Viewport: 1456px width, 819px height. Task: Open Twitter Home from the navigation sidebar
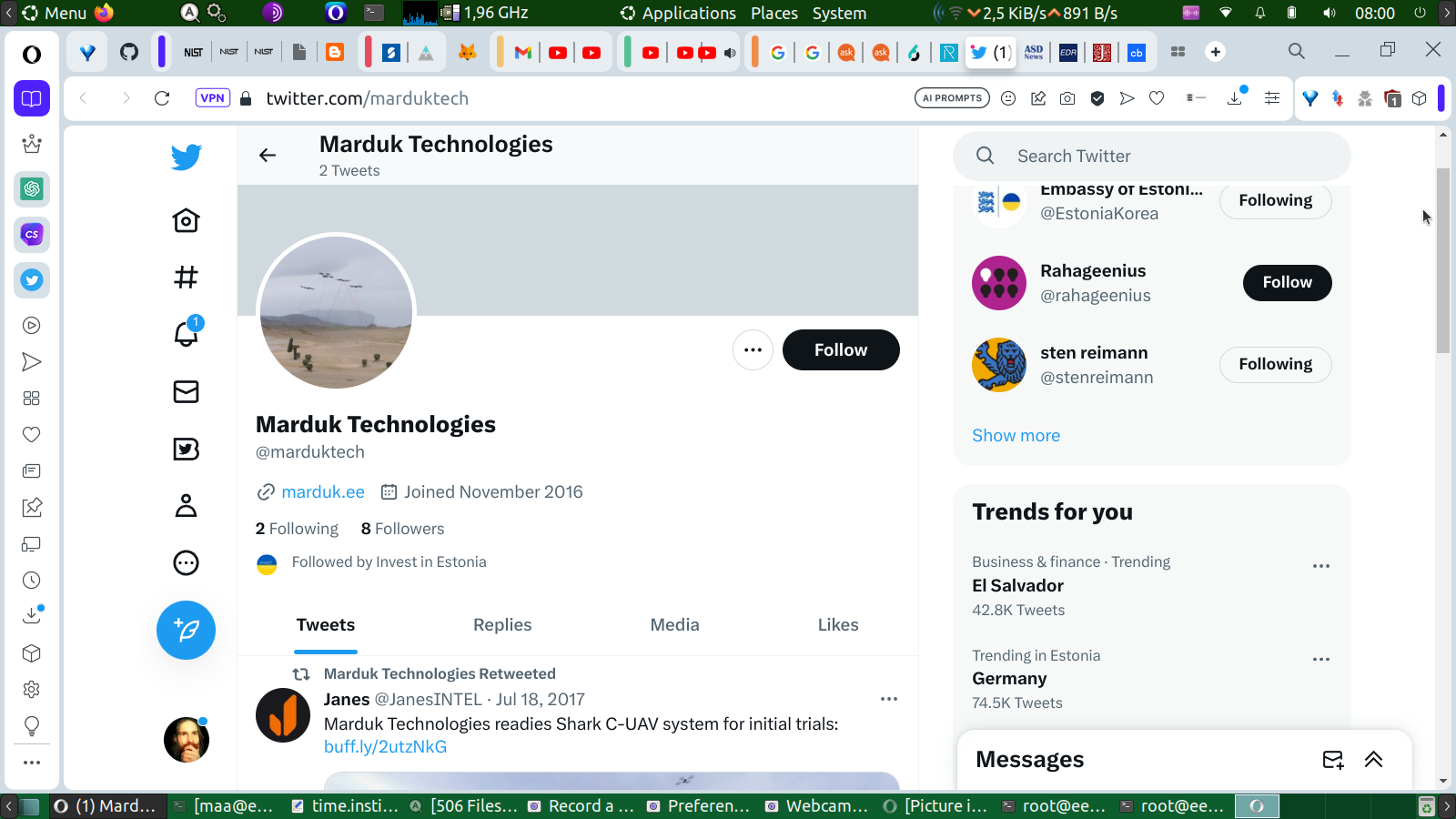[x=186, y=220]
